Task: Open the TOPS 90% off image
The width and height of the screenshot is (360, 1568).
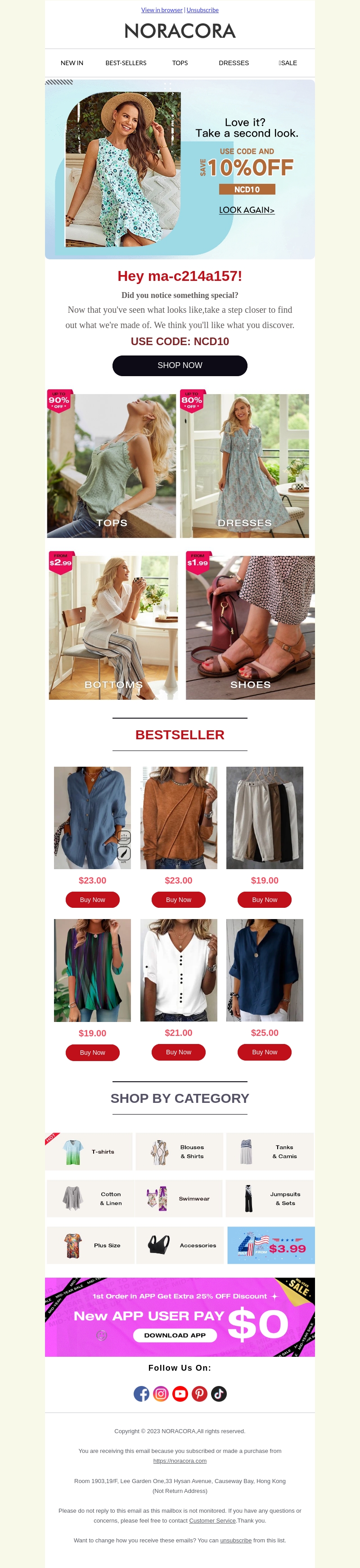Action: [x=112, y=466]
